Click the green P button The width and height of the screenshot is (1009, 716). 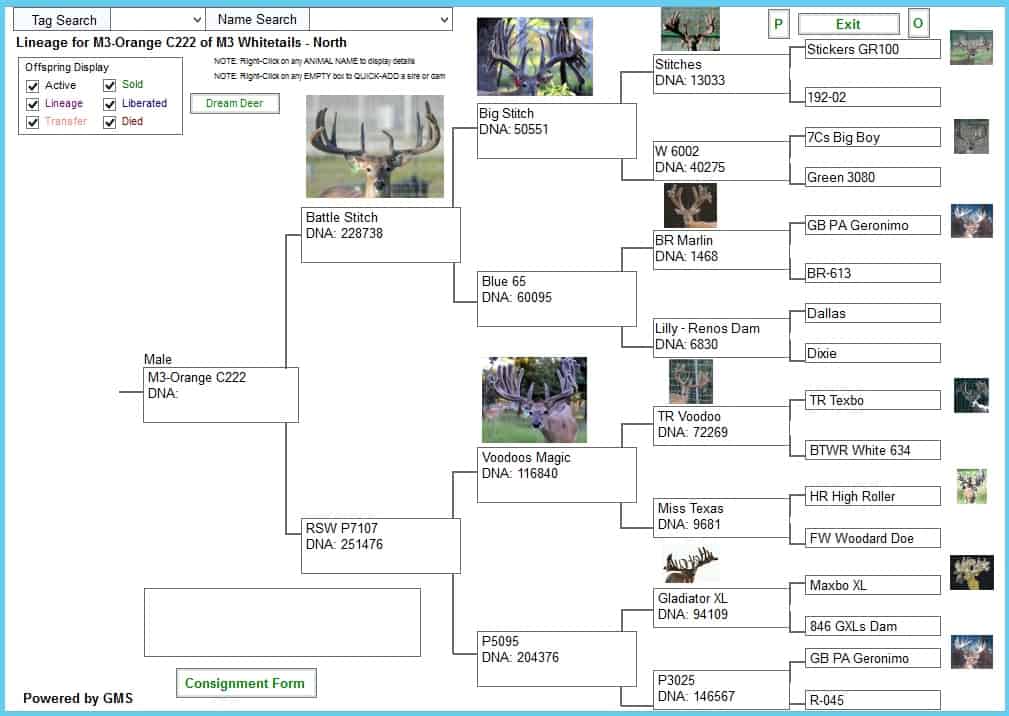click(778, 24)
